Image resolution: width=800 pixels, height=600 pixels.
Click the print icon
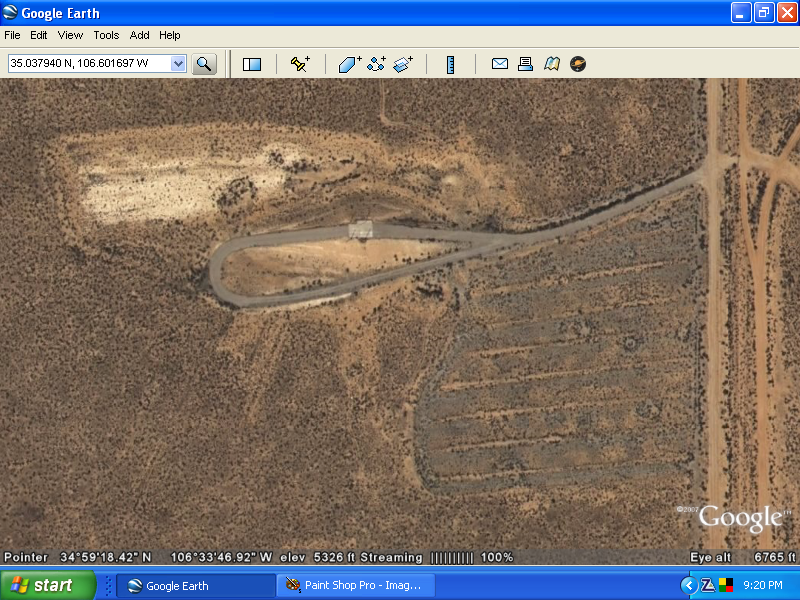525,64
